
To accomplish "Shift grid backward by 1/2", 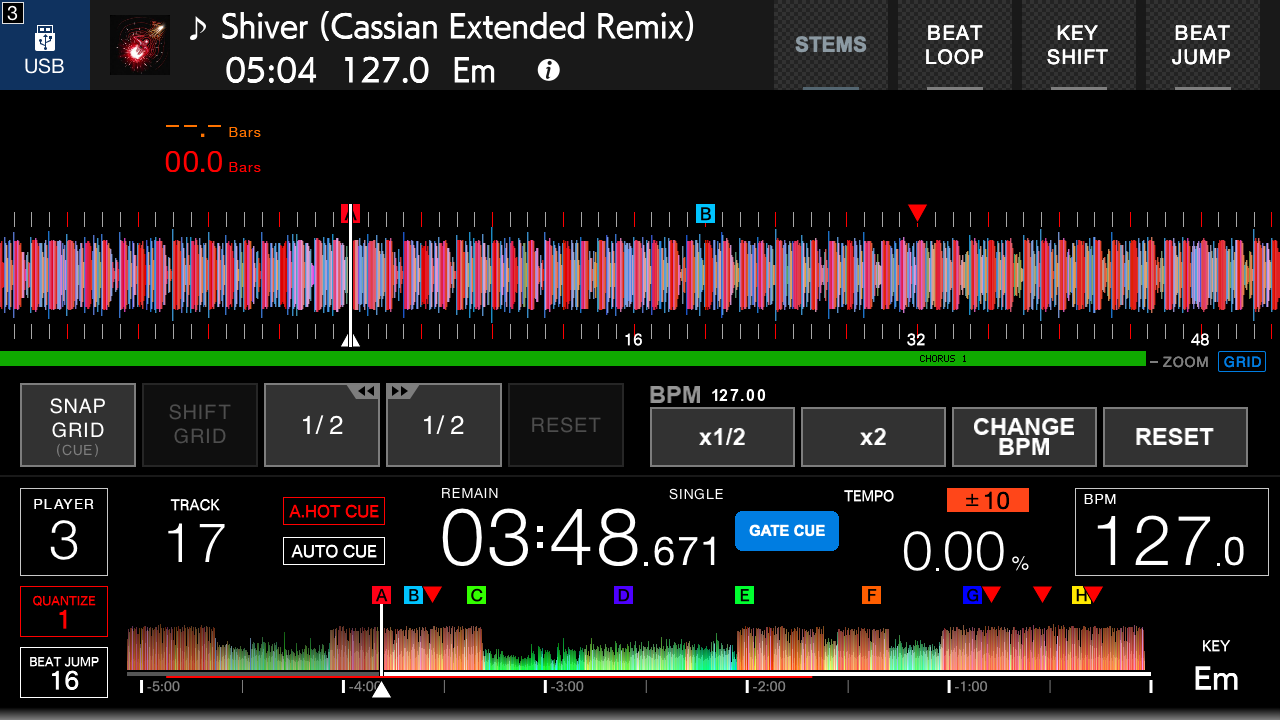I will (x=322, y=425).
